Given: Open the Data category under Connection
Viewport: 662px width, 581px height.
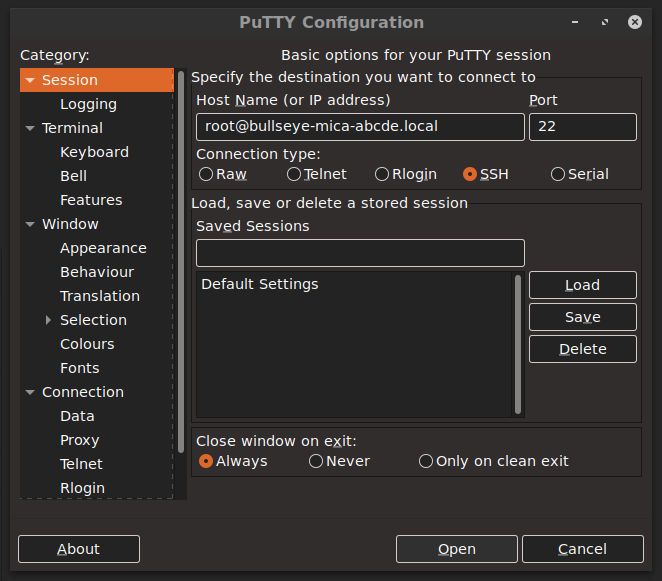Looking at the screenshot, I should point(77,416).
